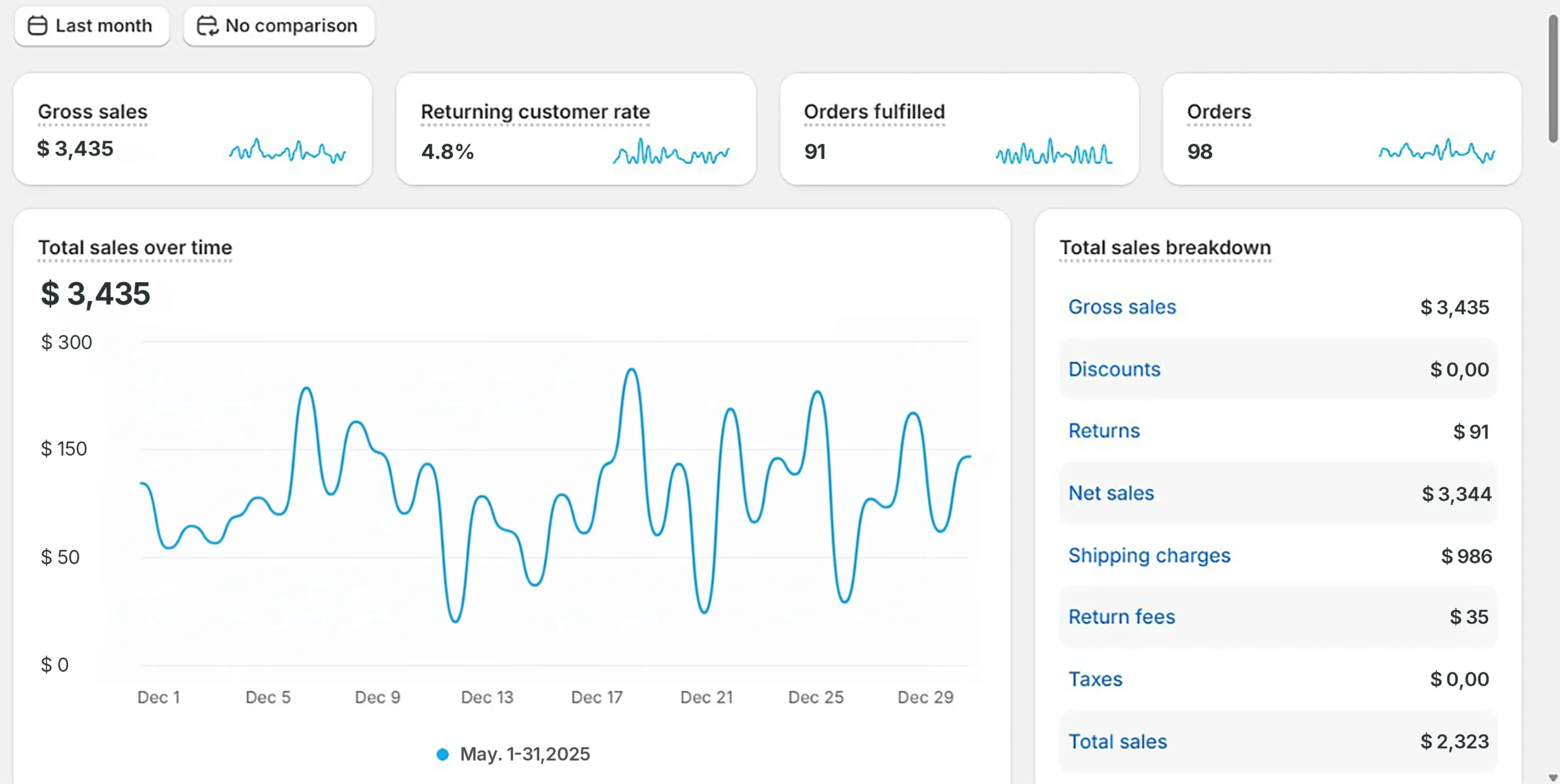Click the Taxes breakdown link
1560x784 pixels.
(x=1095, y=679)
